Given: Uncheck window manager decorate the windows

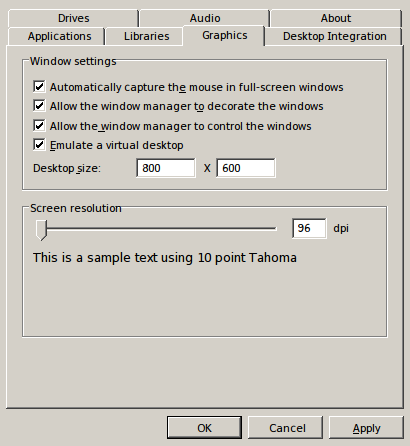Looking at the screenshot, I should tap(39, 106).
